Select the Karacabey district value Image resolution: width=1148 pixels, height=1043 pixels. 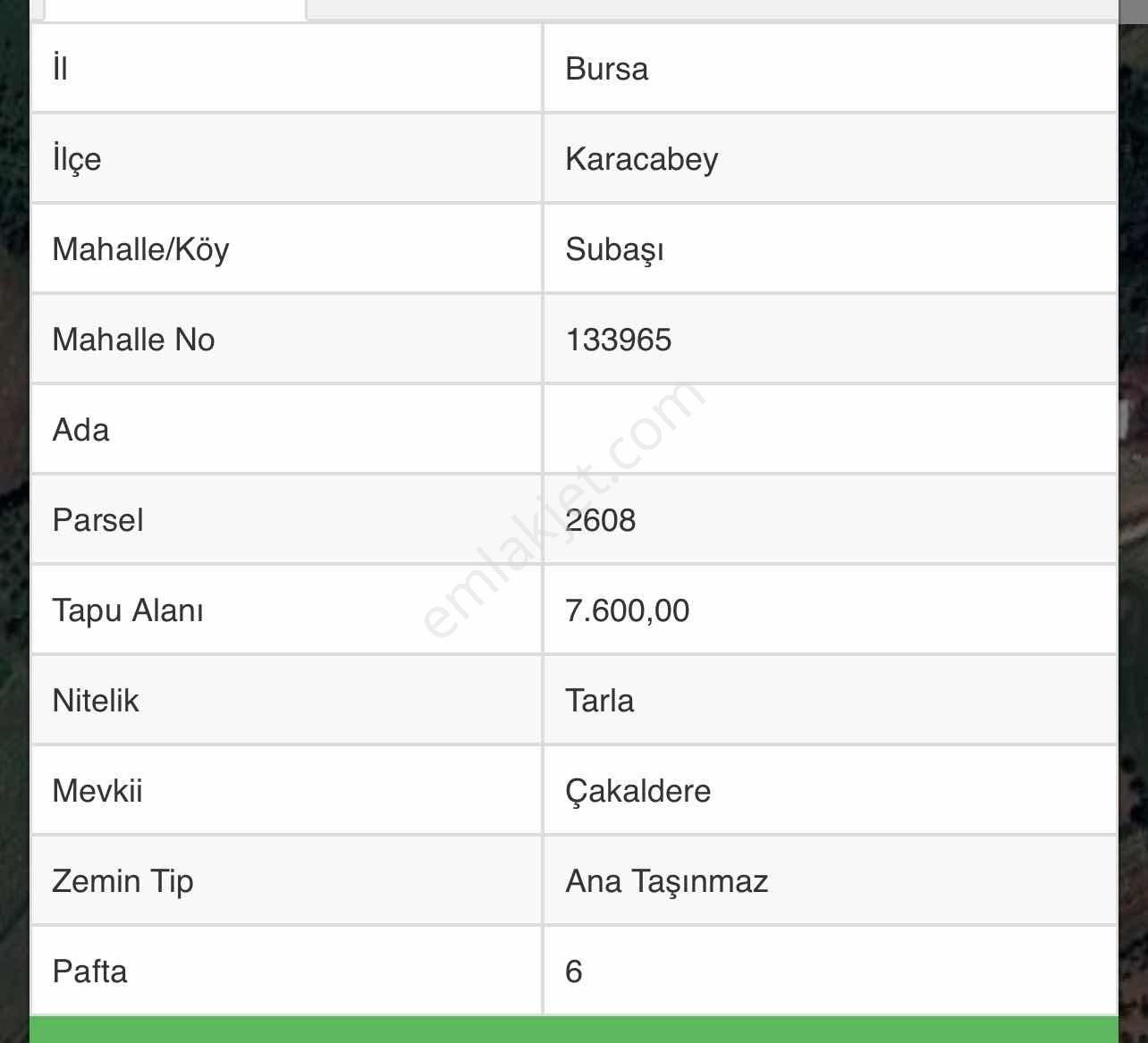tap(641, 159)
